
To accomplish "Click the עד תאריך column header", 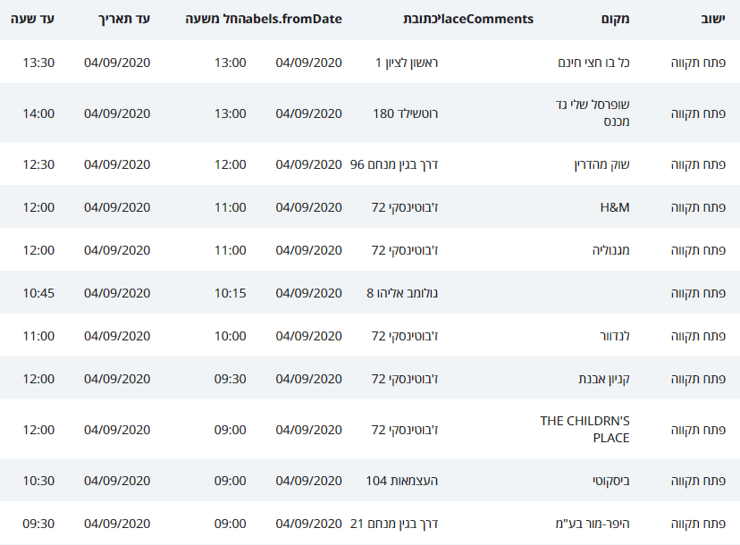I will [x=124, y=19].
